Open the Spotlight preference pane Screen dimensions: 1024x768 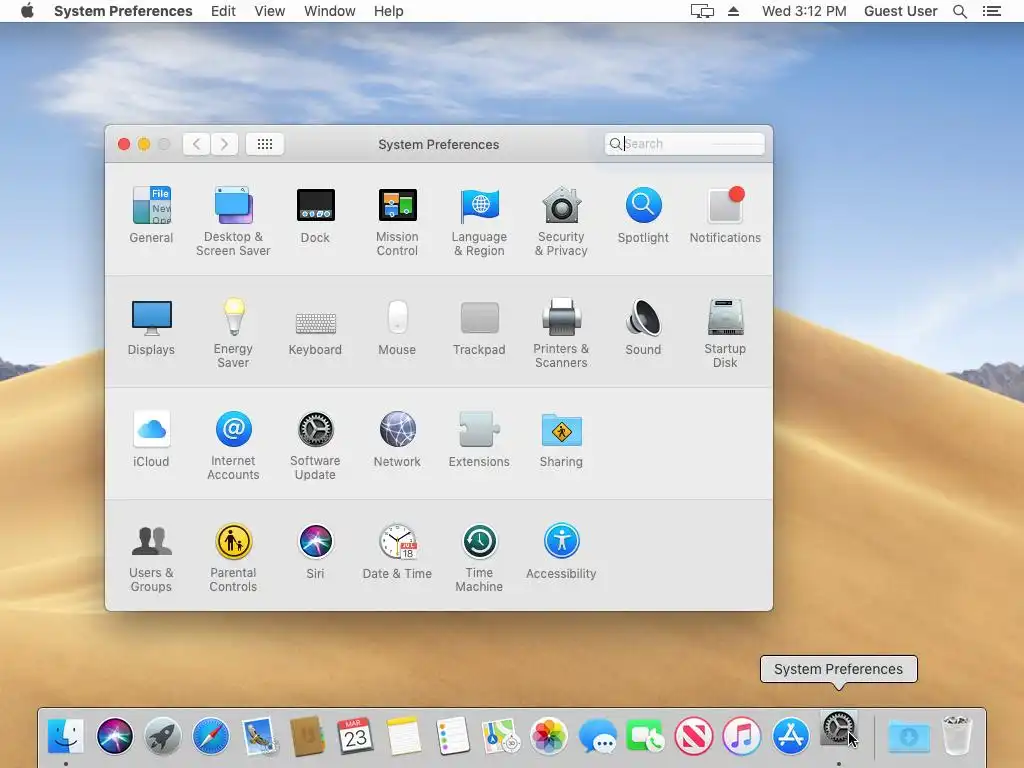(643, 216)
